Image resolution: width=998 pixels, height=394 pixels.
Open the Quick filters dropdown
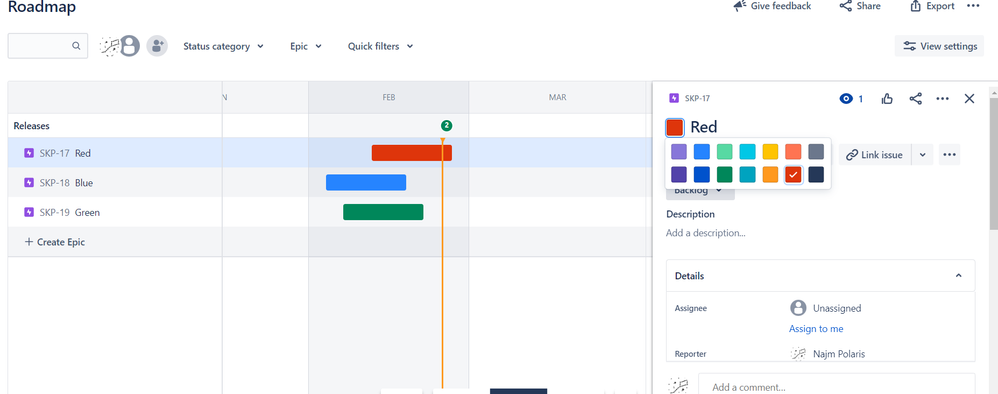click(x=380, y=46)
